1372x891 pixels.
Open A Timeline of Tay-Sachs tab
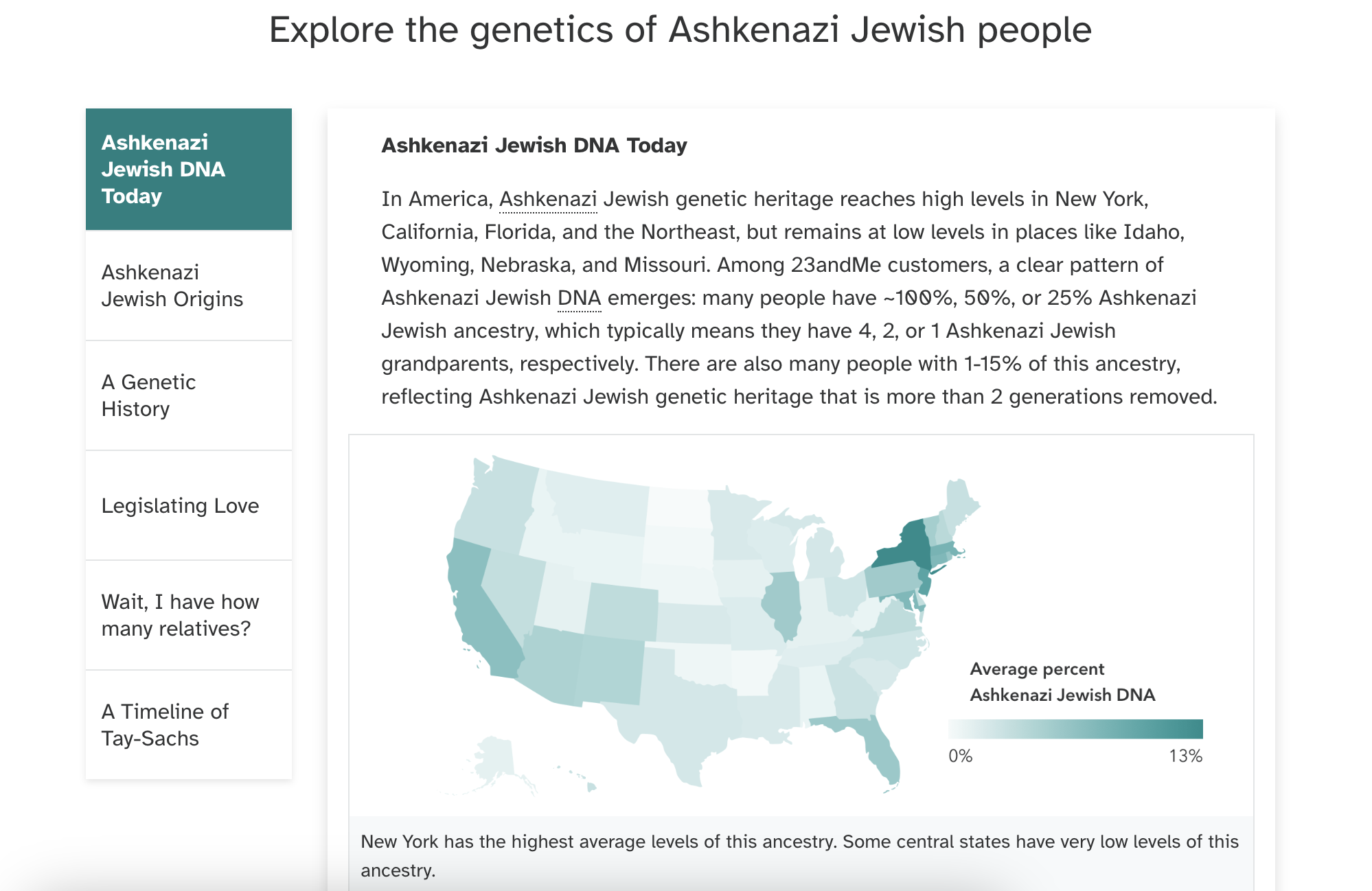(x=189, y=725)
